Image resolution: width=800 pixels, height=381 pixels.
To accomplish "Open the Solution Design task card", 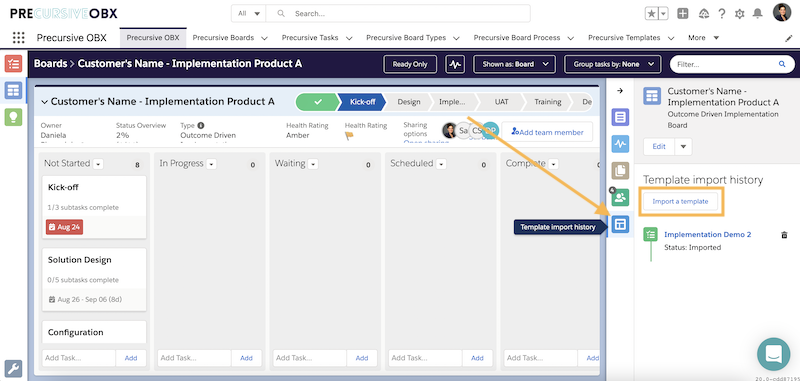I will click(94, 280).
